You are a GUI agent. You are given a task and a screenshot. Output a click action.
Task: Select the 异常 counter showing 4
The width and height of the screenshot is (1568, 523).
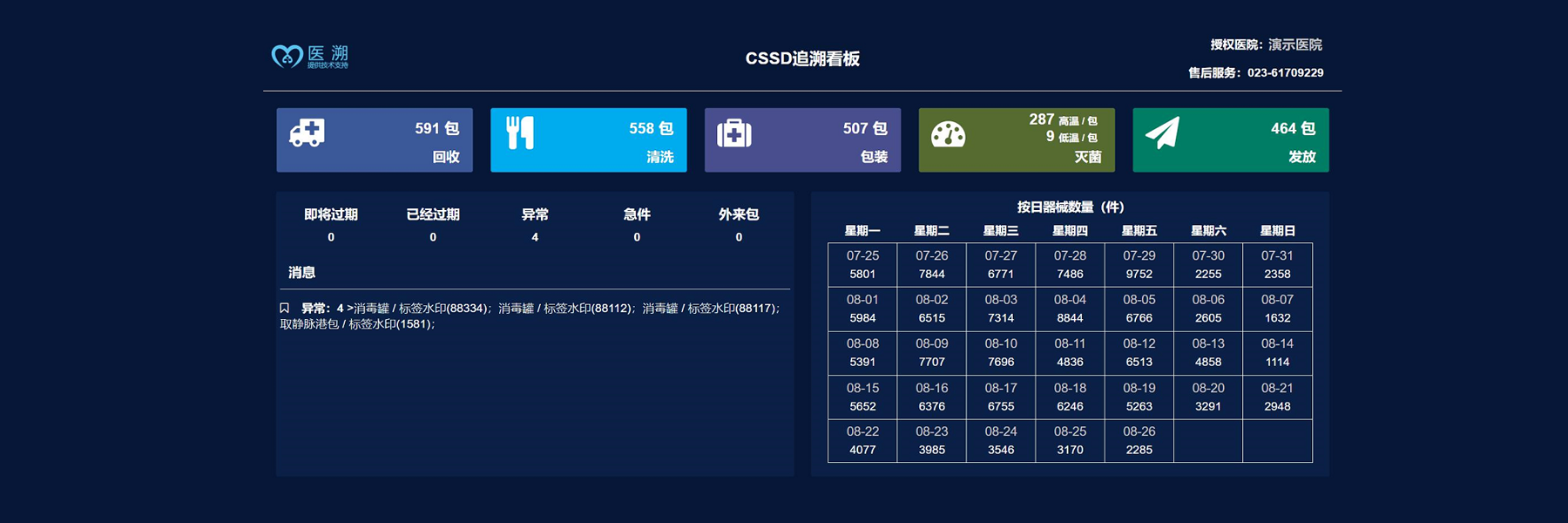[x=535, y=225]
